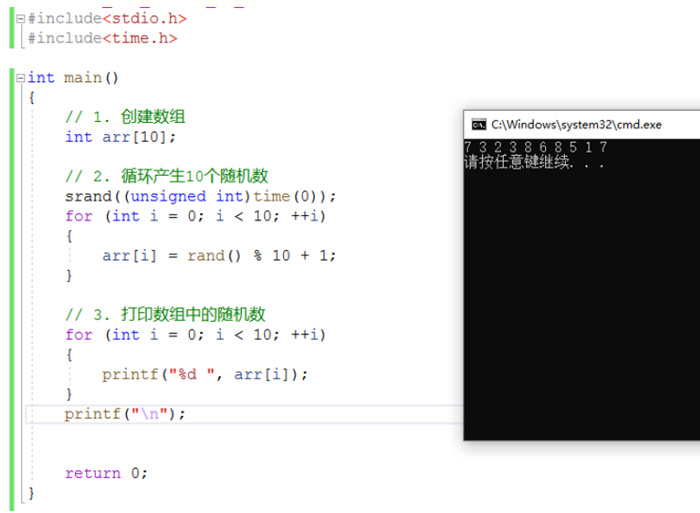Click the for loop header above printf("%d ")

point(195,334)
